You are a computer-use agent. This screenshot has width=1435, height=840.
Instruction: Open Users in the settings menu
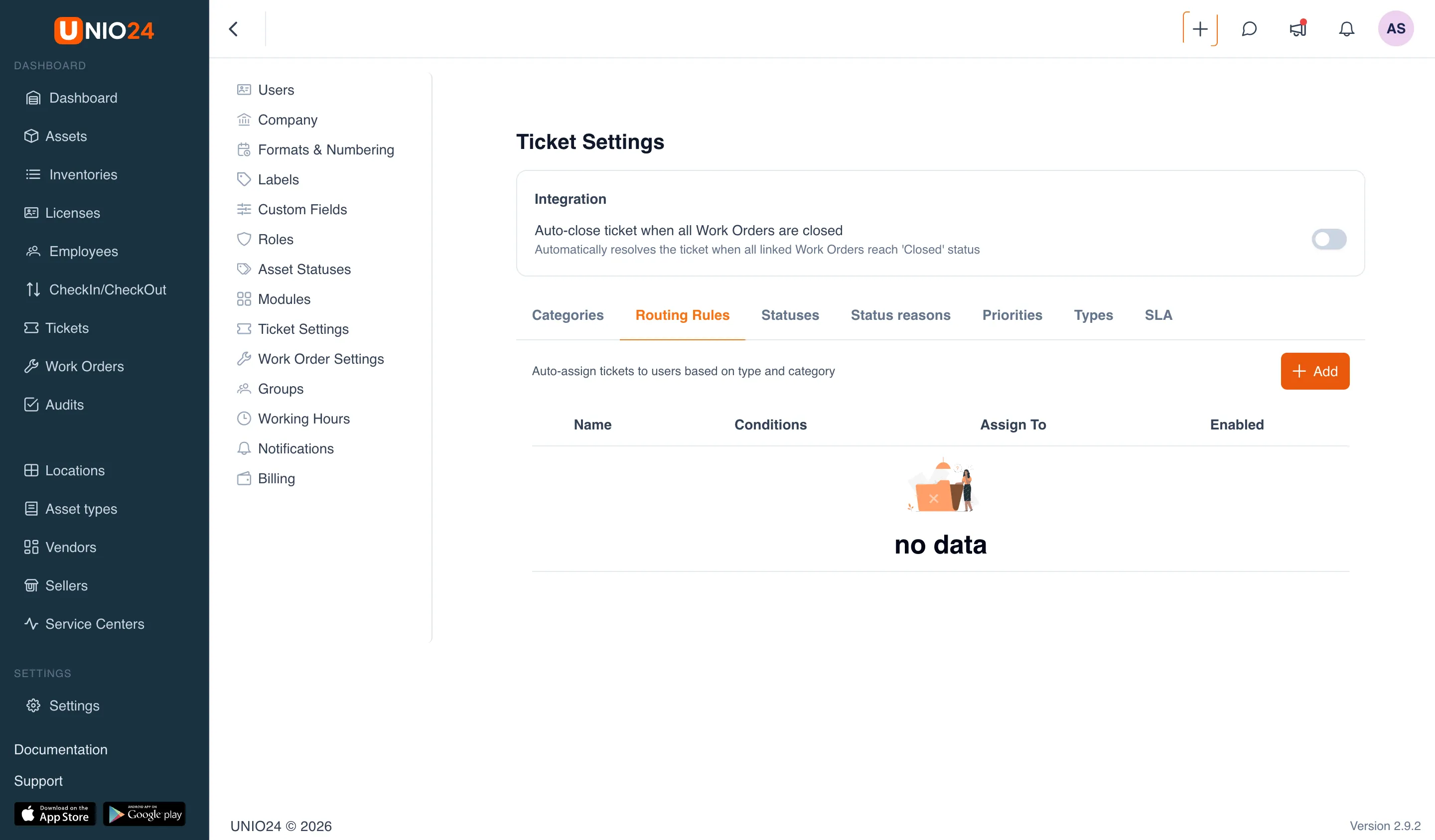[276, 90]
